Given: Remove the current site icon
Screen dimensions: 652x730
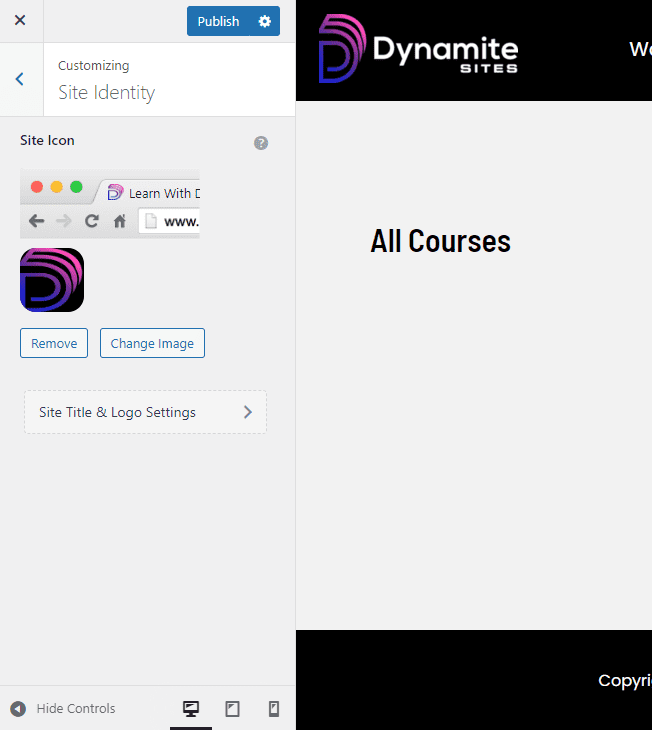Looking at the screenshot, I should (x=54, y=343).
